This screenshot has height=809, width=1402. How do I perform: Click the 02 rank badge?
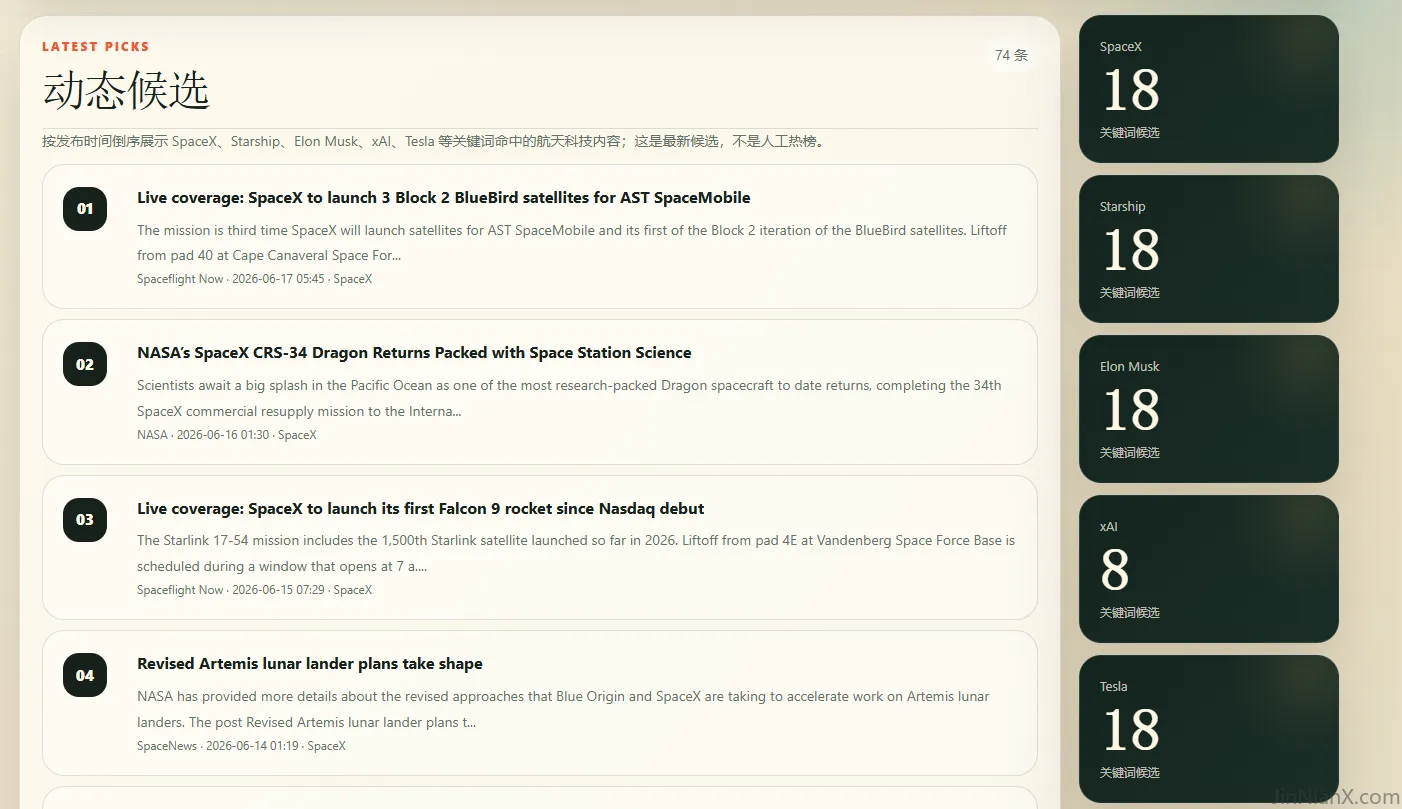coord(85,364)
